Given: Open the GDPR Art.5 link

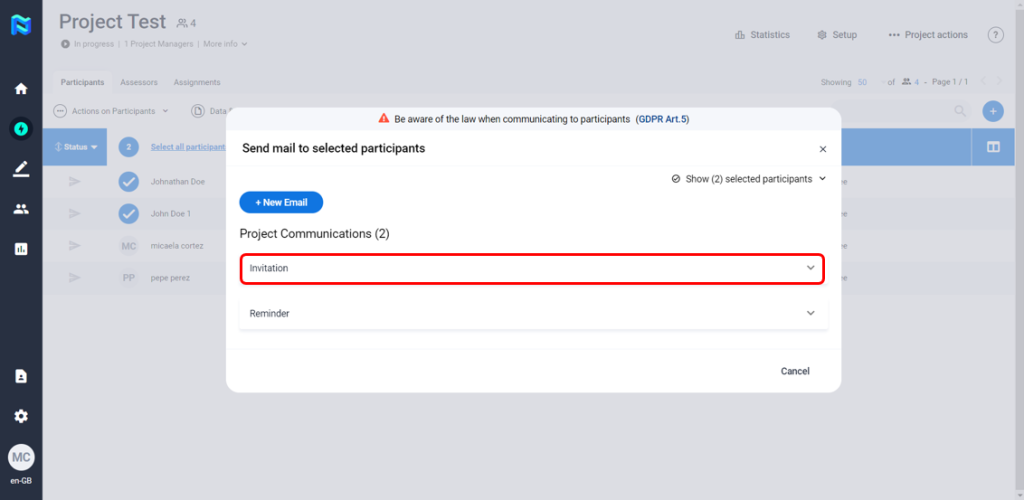Looking at the screenshot, I should click(x=662, y=118).
